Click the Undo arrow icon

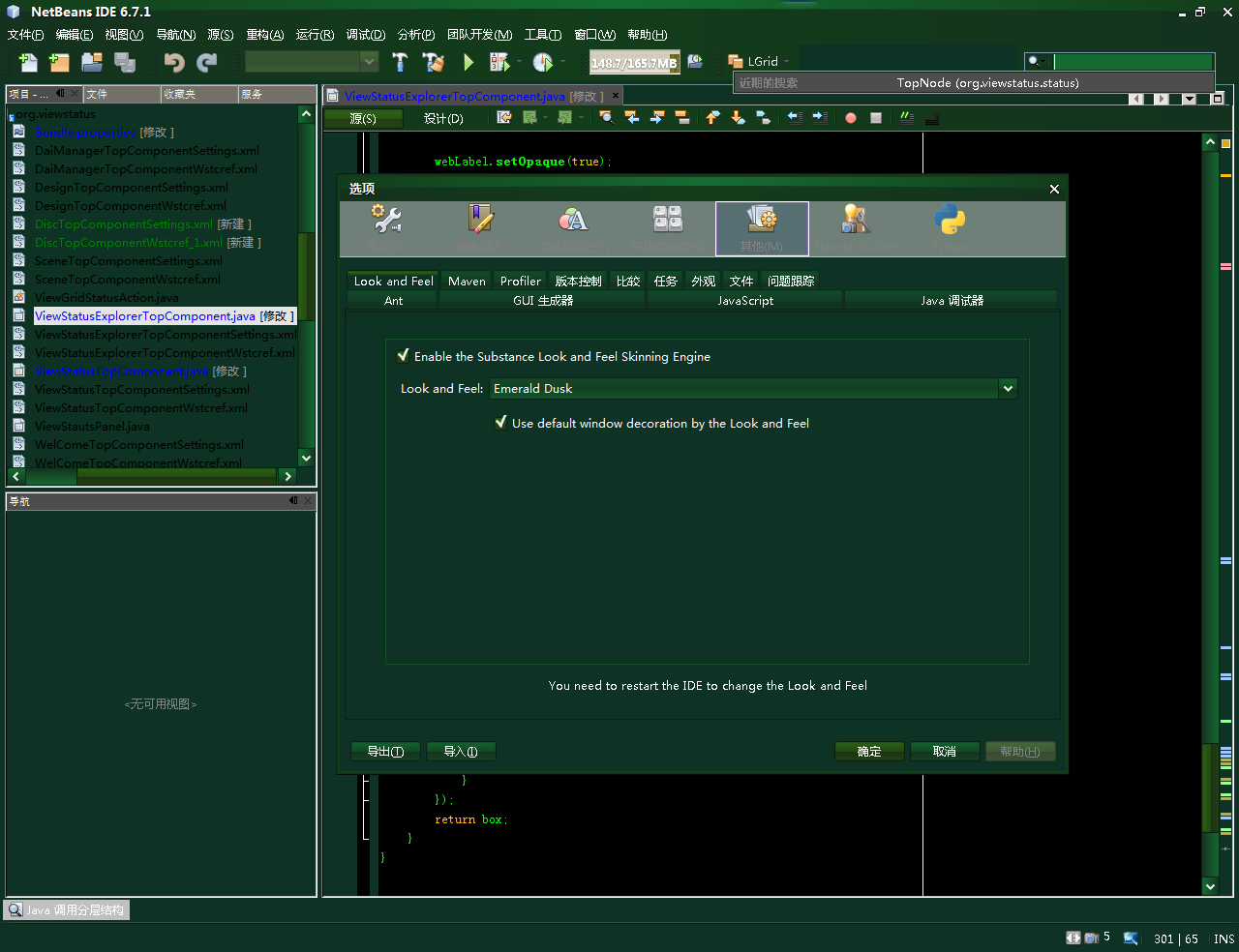174,63
